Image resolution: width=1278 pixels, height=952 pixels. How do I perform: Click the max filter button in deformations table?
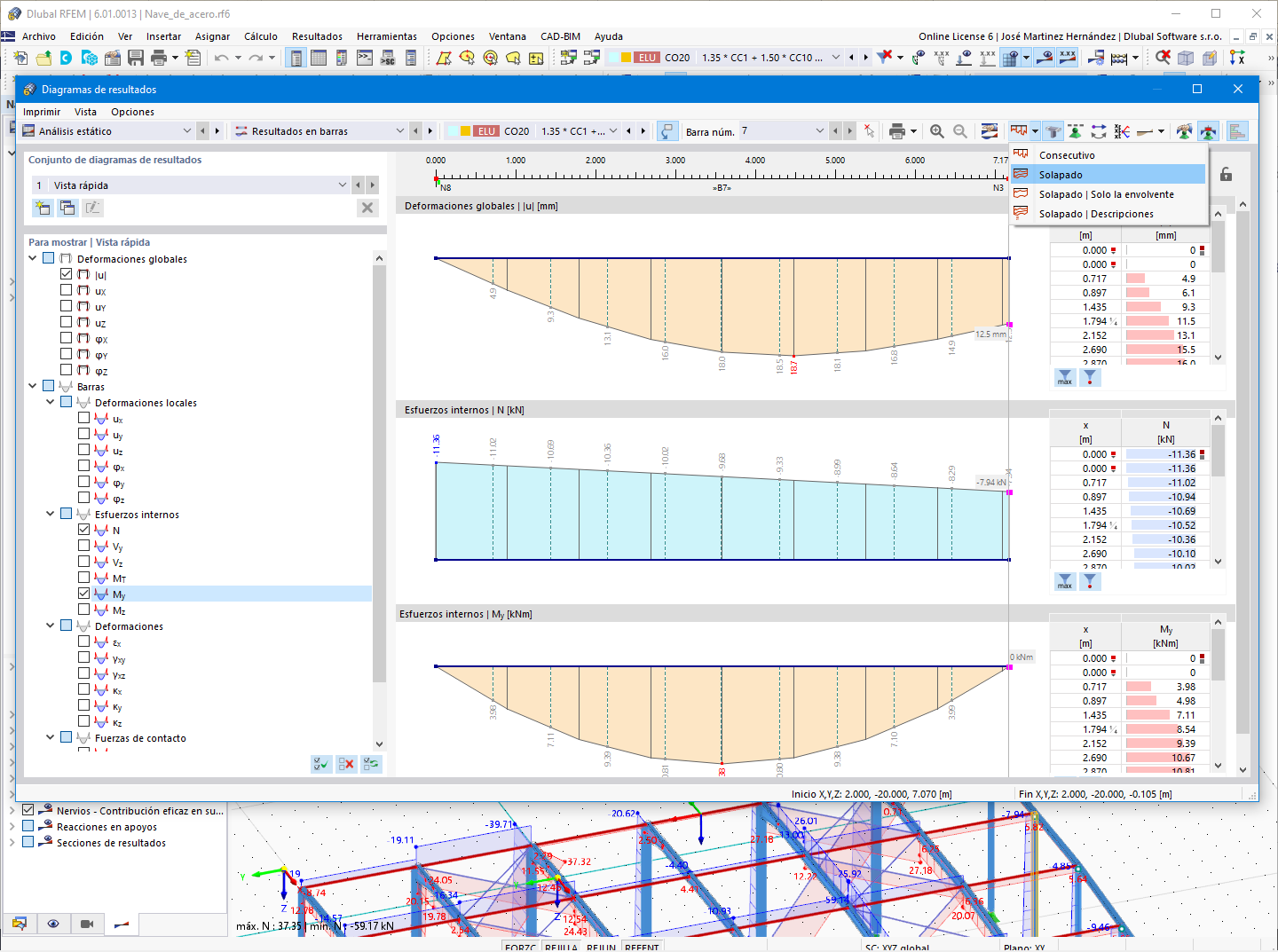pyautogui.click(x=1065, y=377)
